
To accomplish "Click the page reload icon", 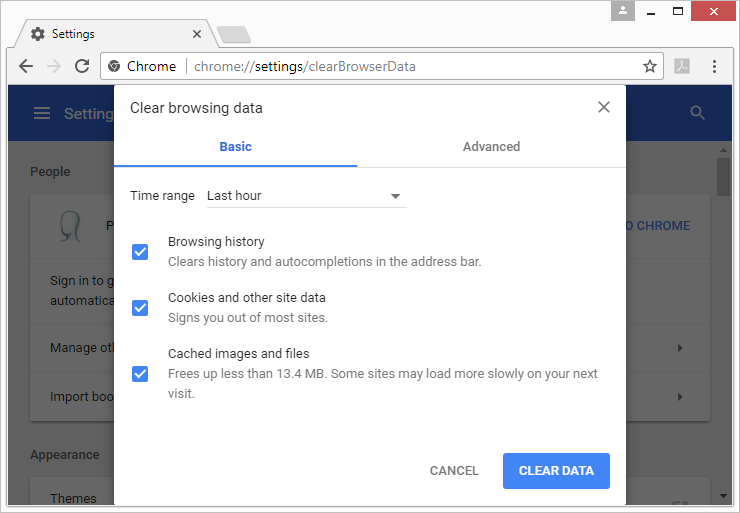I will click(x=81, y=67).
